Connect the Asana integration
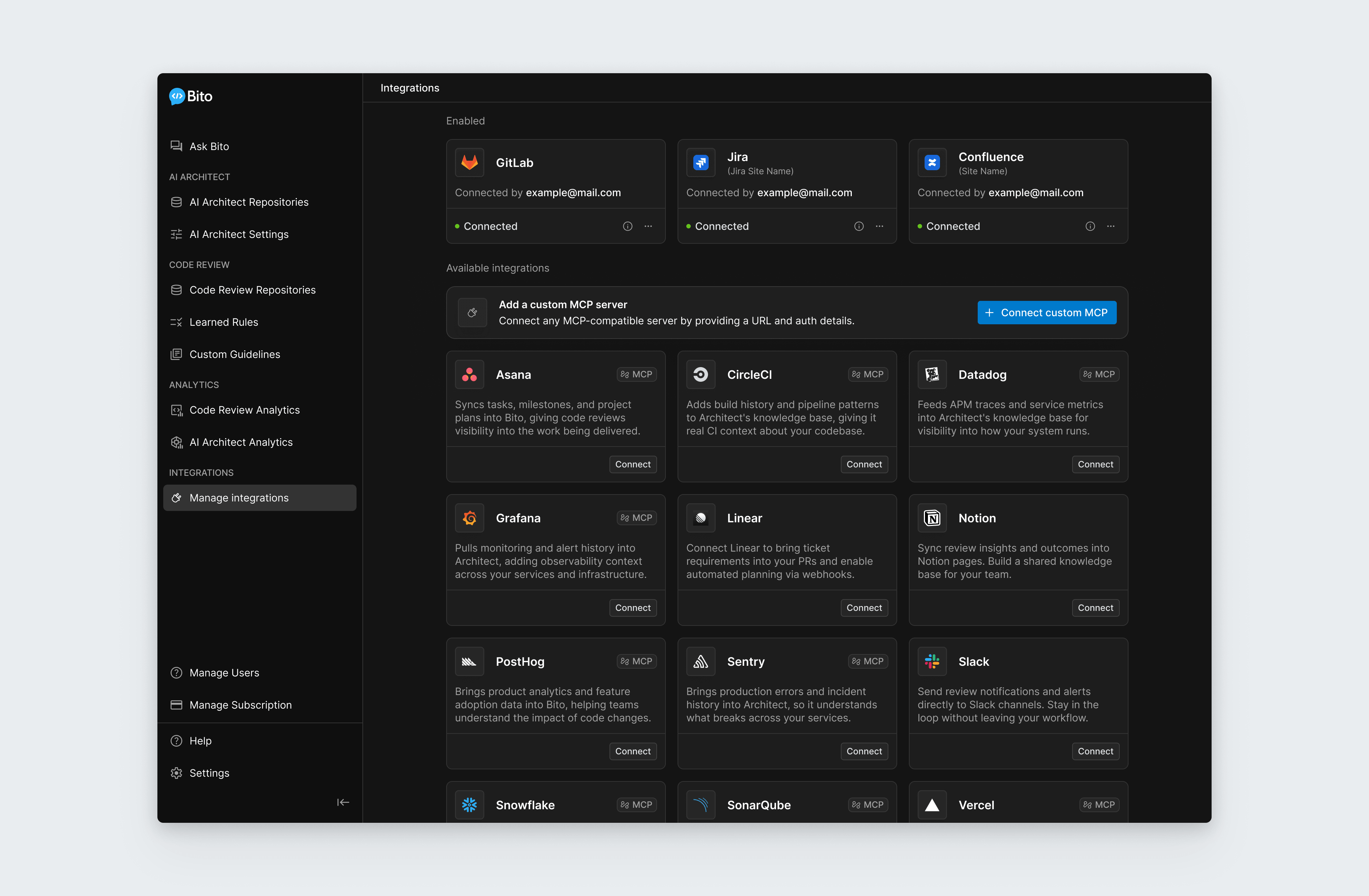 (x=633, y=465)
